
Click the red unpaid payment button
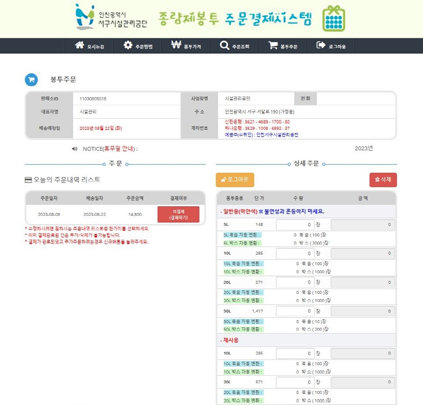(178, 214)
